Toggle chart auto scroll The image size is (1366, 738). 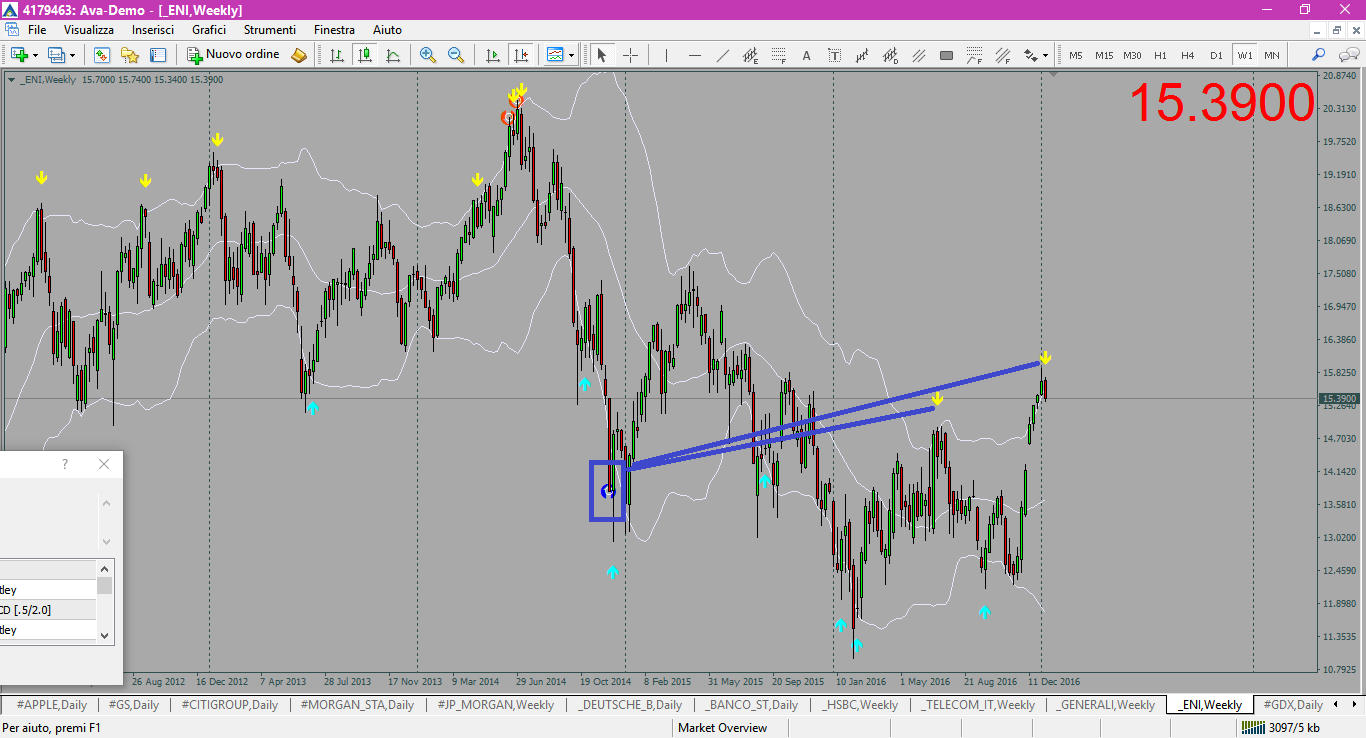492,55
